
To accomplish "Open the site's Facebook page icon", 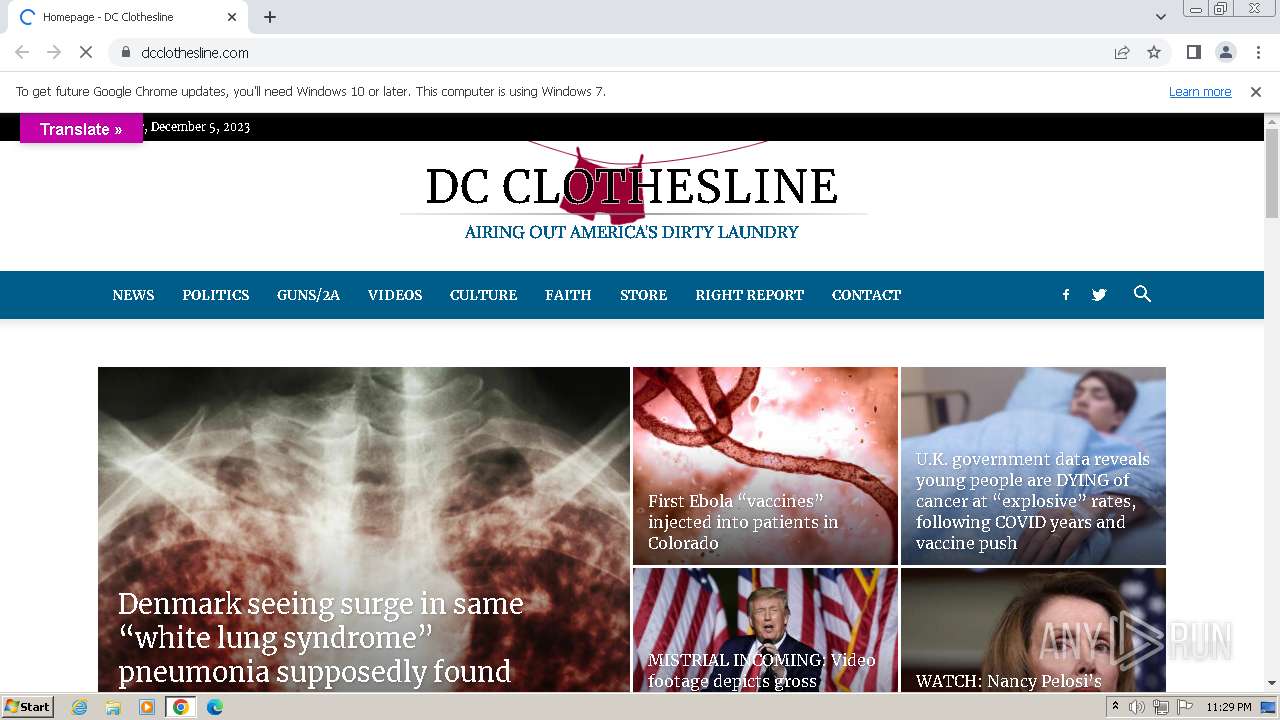I will pos(1066,295).
